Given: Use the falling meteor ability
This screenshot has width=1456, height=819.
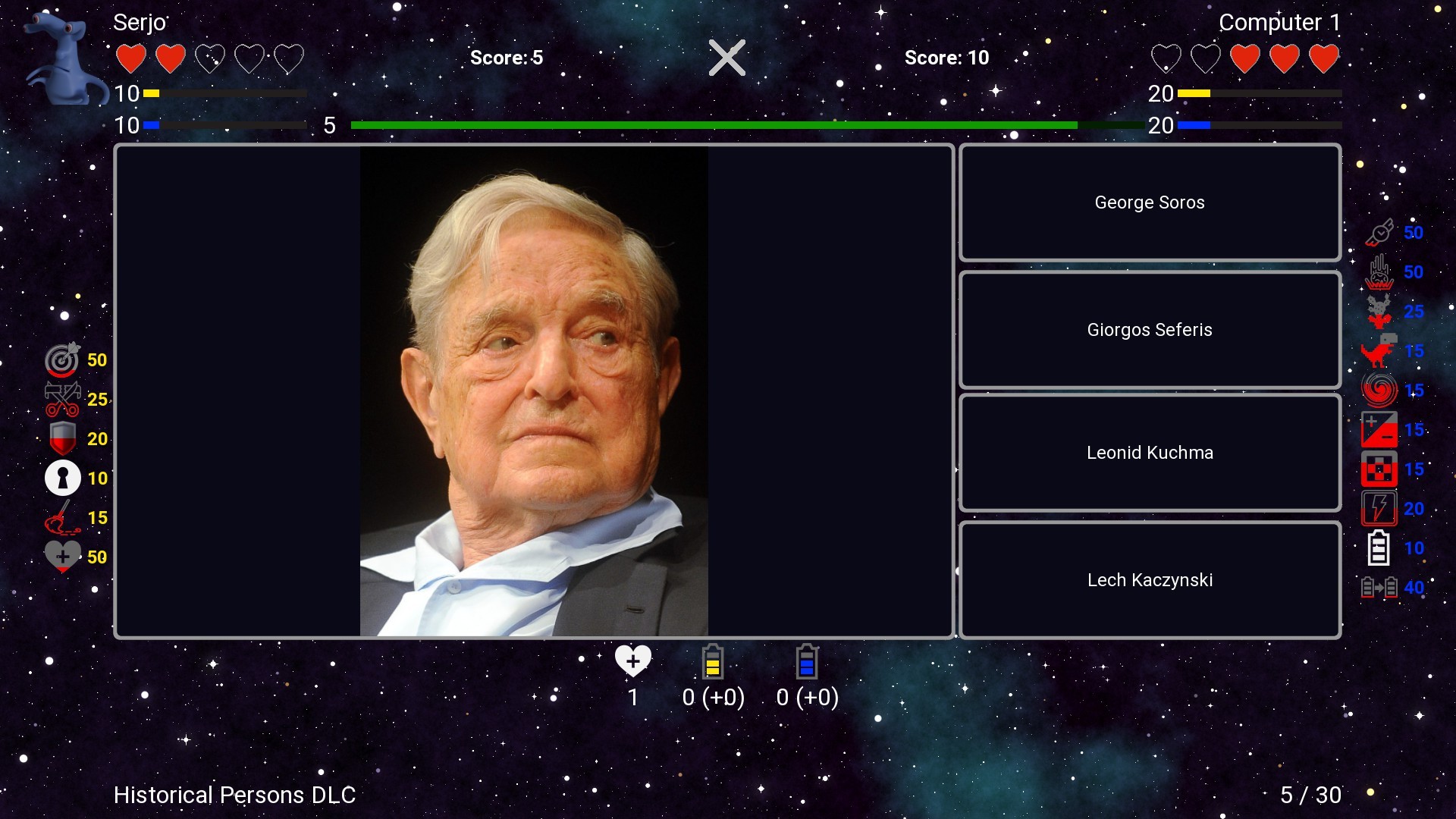Looking at the screenshot, I should tap(1379, 271).
